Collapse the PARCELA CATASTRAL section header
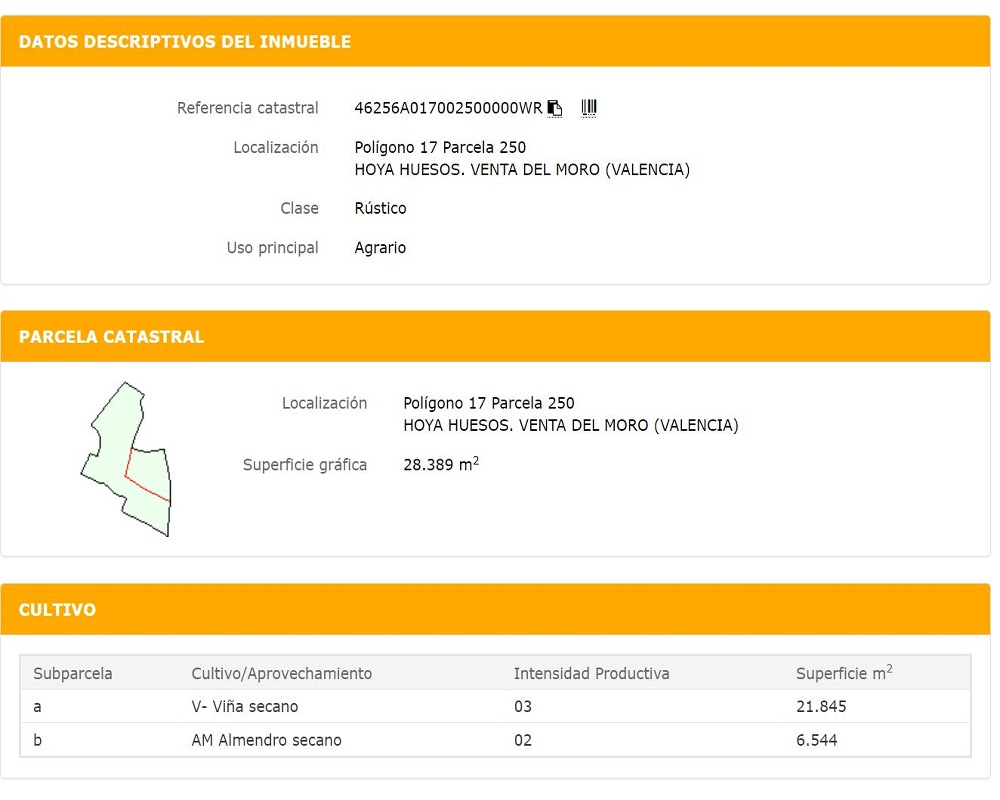Viewport: 1000px width, 800px height. coord(111,337)
